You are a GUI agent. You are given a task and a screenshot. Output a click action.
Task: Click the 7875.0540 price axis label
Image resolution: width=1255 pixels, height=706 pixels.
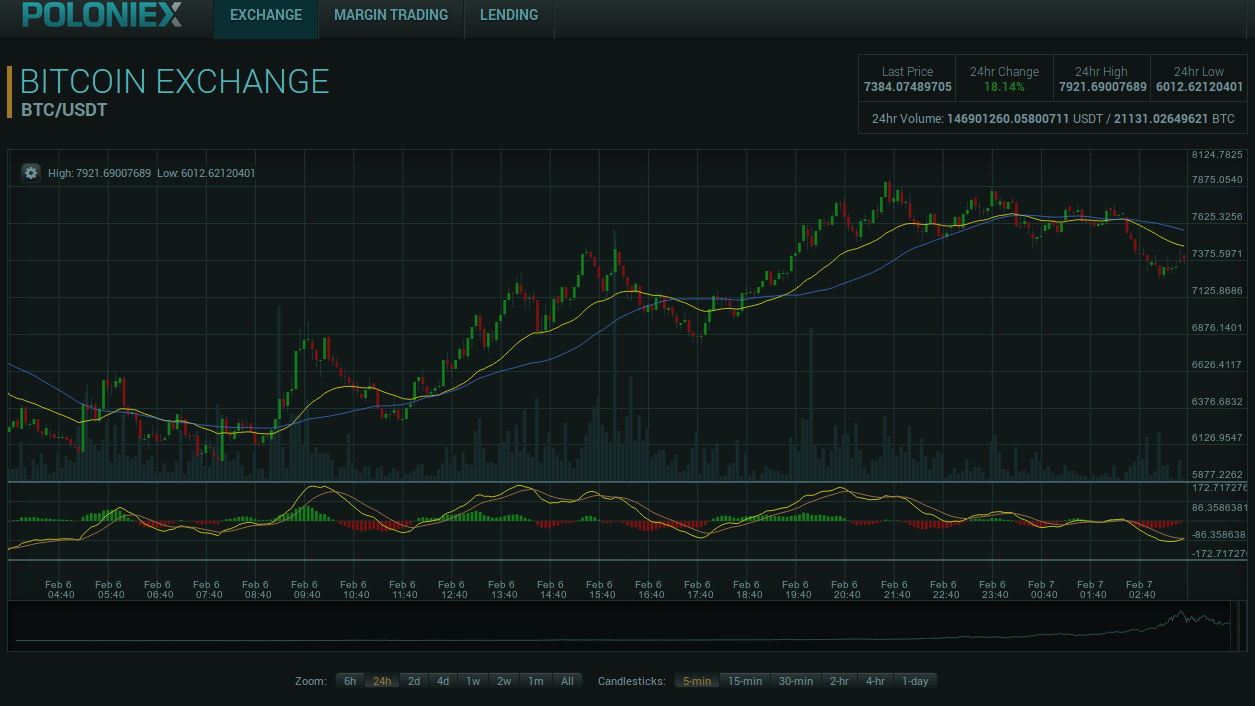(x=1217, y=180)
